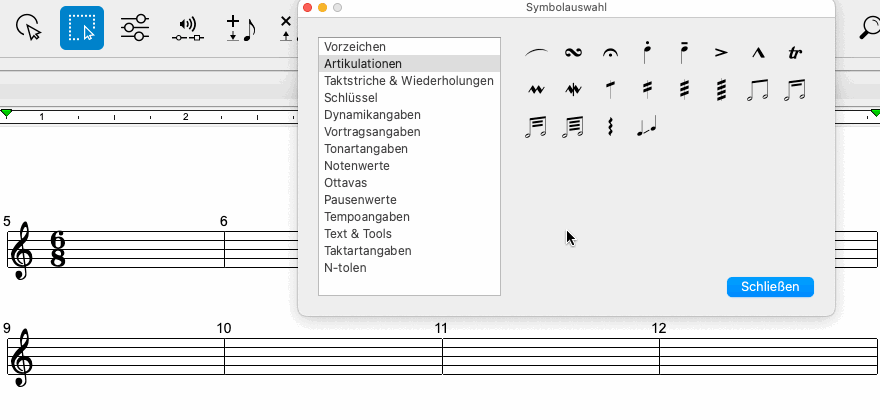This screenshot has width=880, height=420.
Task: Select the Pausenwerte category
Action: point(360,200)
